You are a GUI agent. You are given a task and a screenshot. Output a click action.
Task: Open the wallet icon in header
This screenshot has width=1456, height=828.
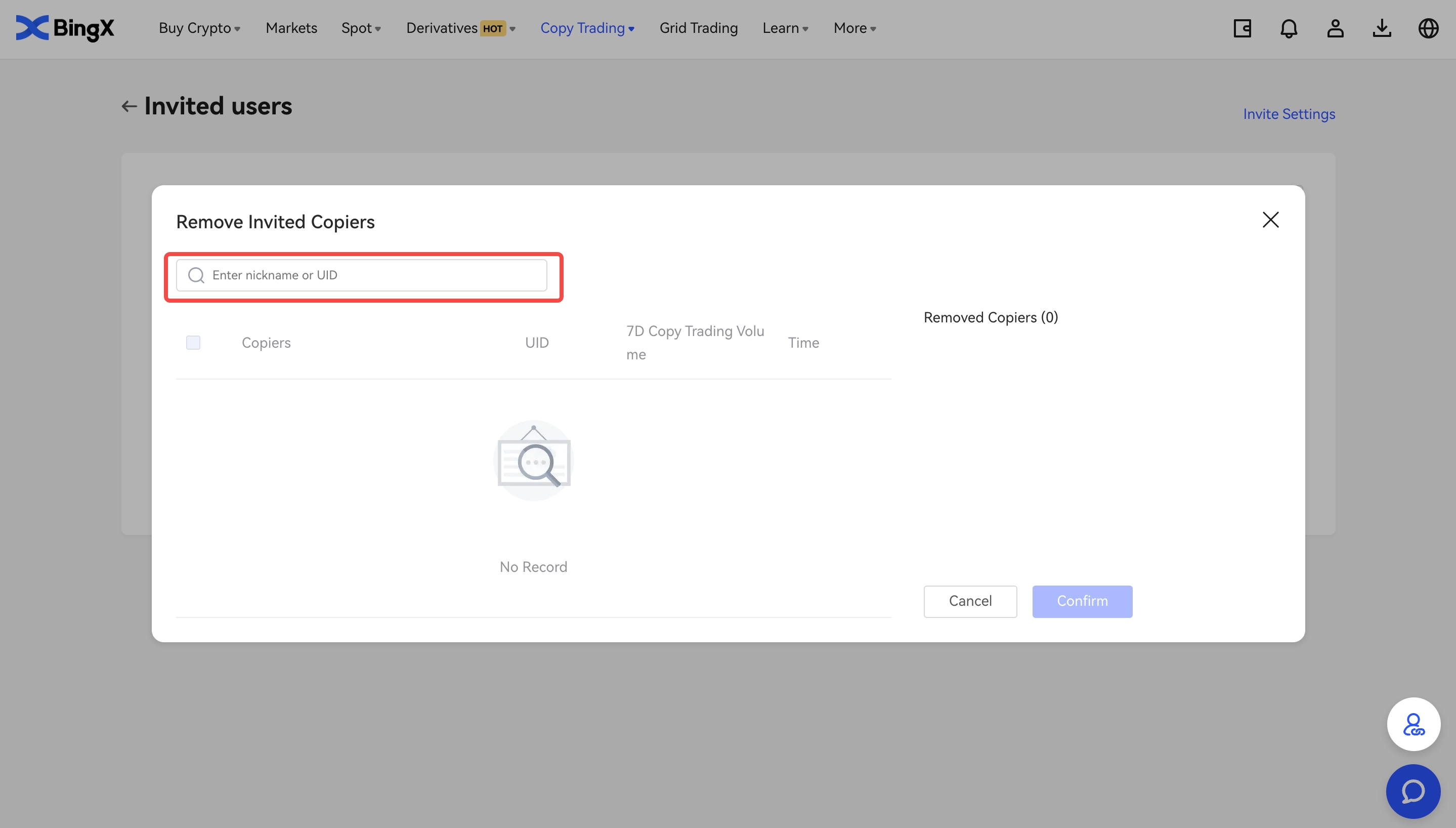[x=1243, y=28]
